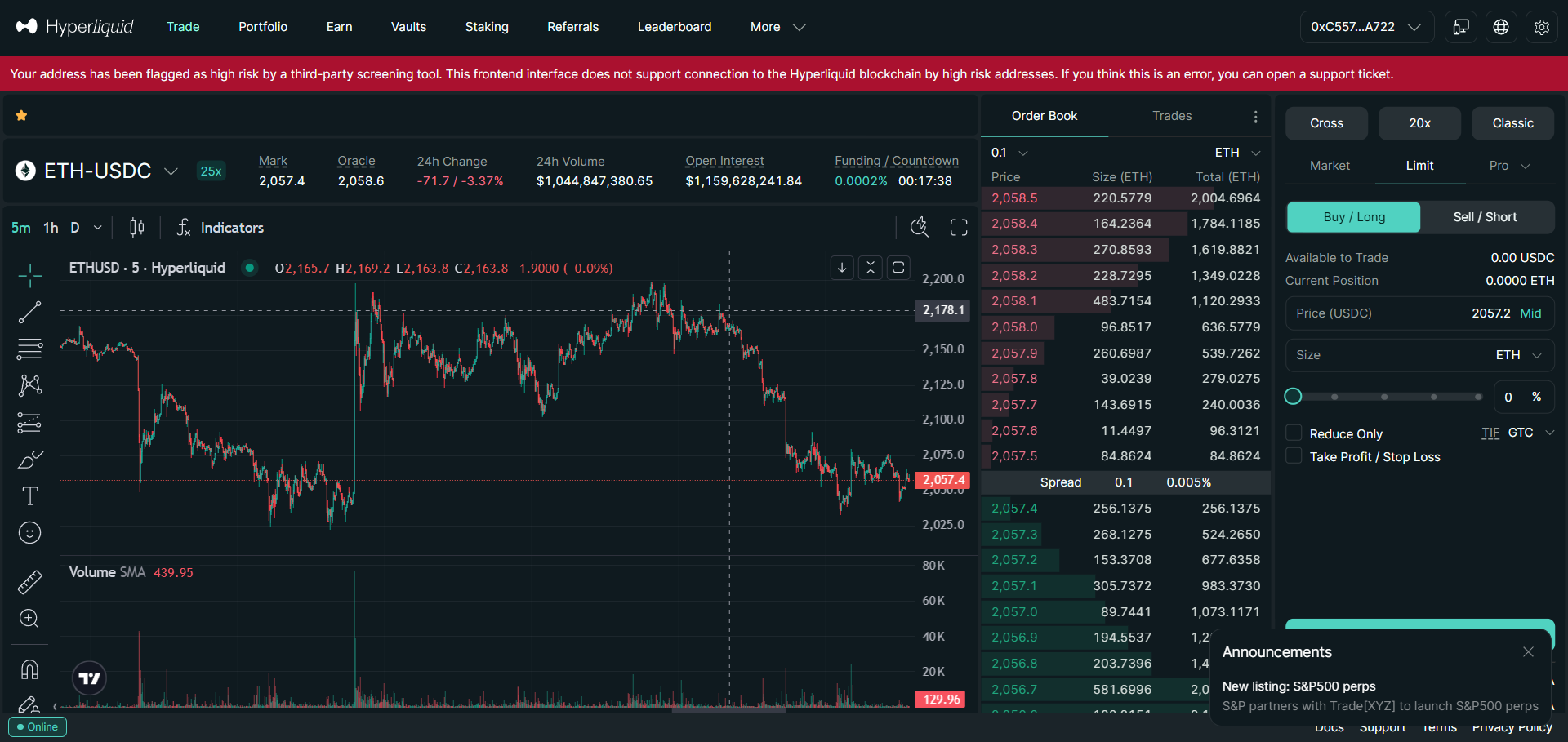Click the Size input field
The width and height of the screenshot is (1568, 742).
click(1388, 355)
